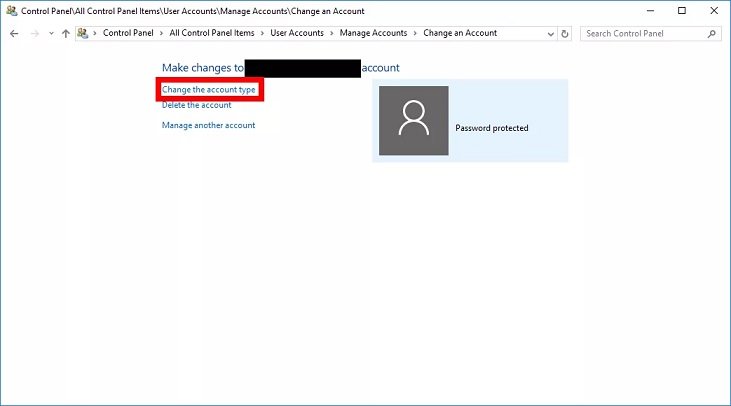Jump to Manage Accounts breadcrumb
Image resolution: width=731 pixels, height=406 pixels.
pos(373,33)
